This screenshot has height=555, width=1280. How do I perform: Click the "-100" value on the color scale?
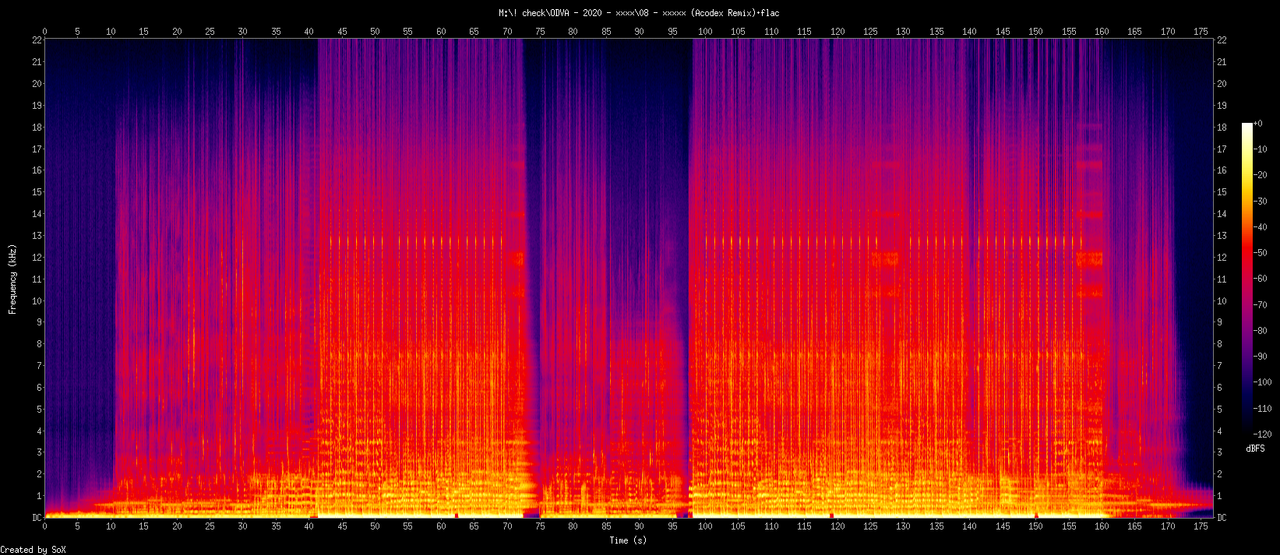(x=1264, y=383)
